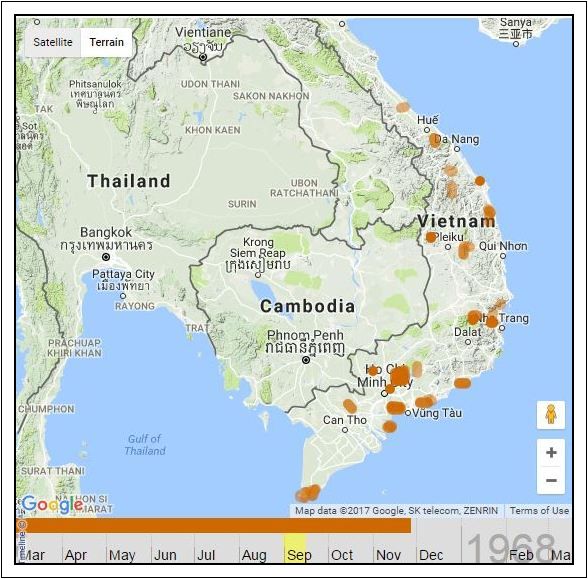Zoom in with the plus button
Viewport: 588px width, 579px height.
[x=551, y=453]
